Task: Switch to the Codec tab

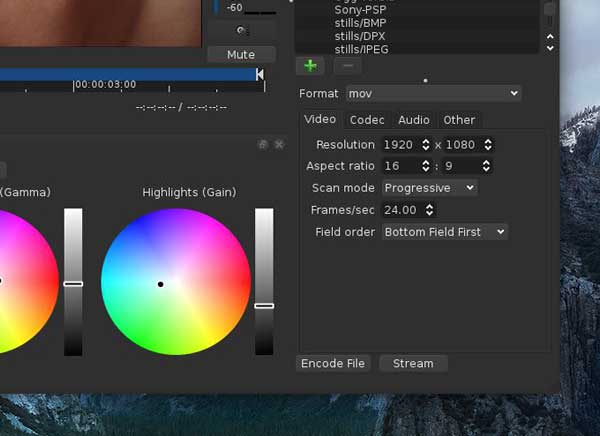Action: [x=367, y=120]
